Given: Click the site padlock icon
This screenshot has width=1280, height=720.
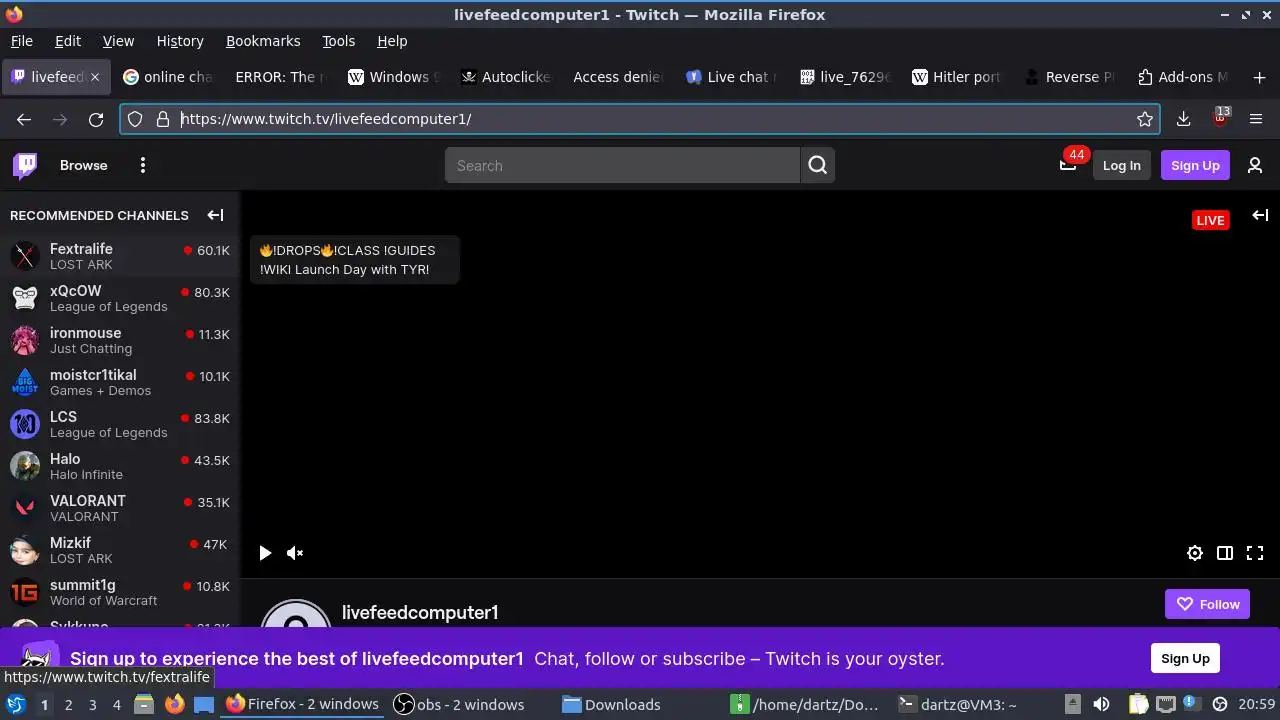Looking at the screenshot, I should click(x=163, y=119).
